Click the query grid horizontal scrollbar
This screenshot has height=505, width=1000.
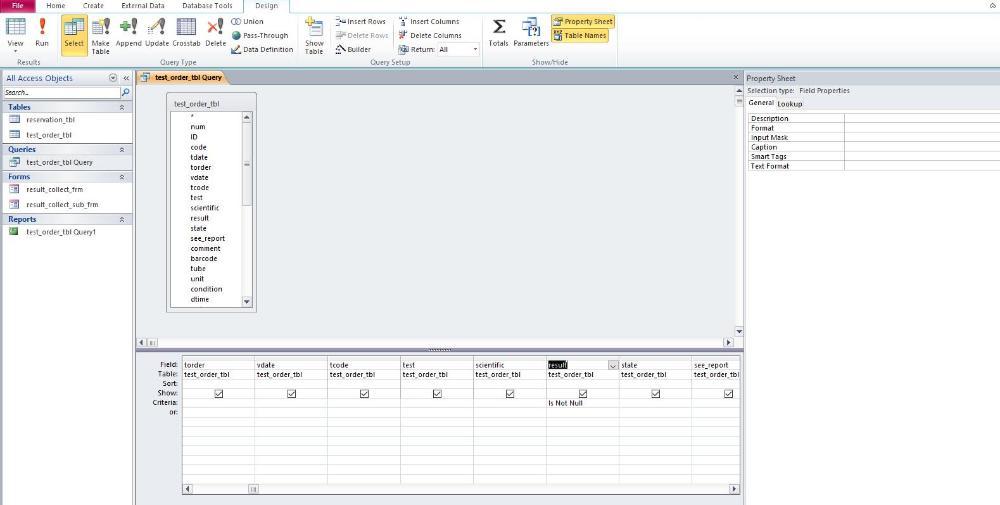pos(460,489)
